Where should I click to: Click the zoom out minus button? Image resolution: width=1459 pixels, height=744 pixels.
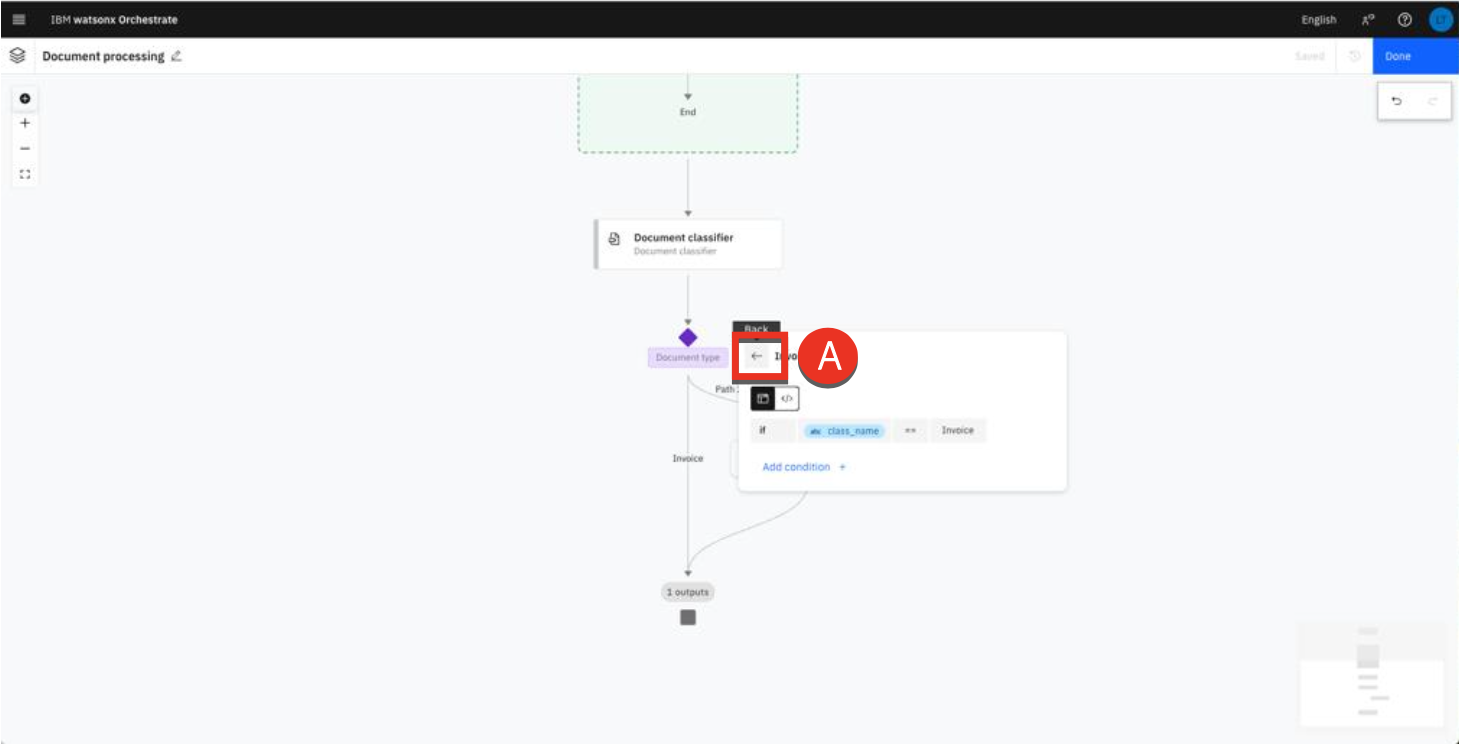25,148
